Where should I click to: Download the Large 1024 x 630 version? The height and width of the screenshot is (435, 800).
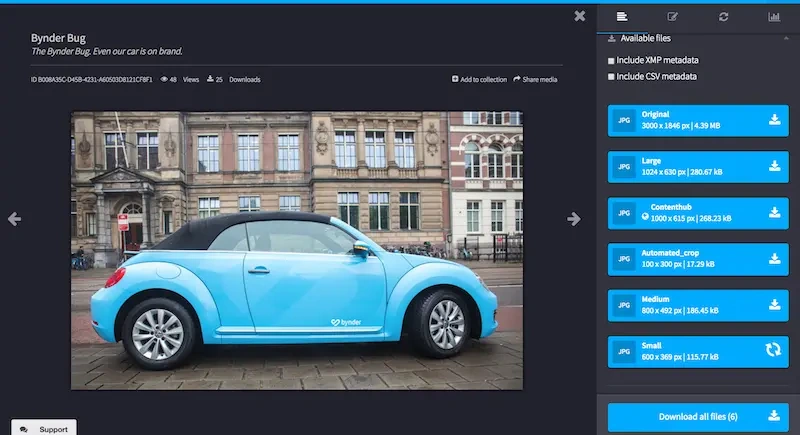pyautogui.click(x=774, y=167)
